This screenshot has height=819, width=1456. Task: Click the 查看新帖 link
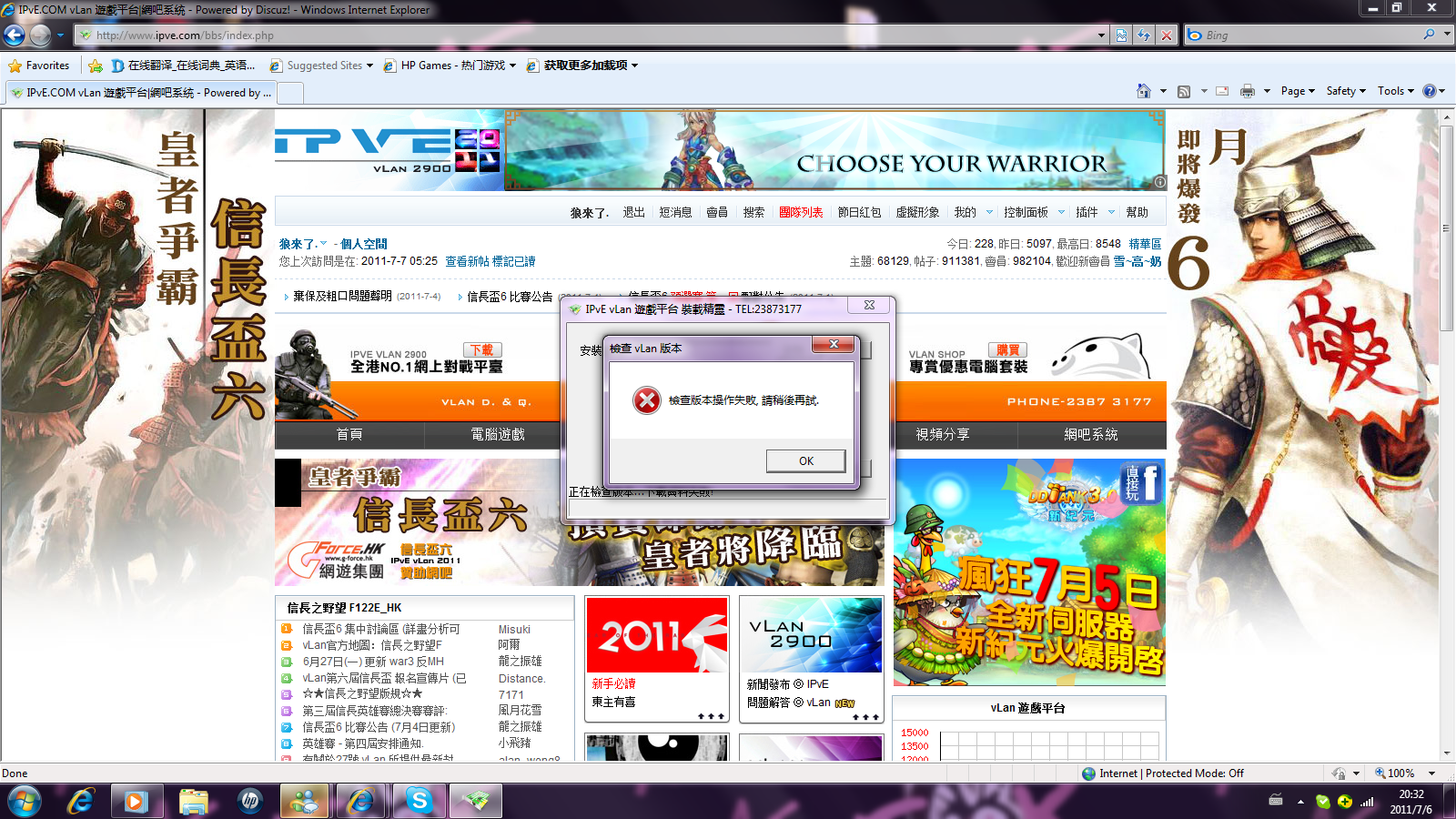coord(467,261)
